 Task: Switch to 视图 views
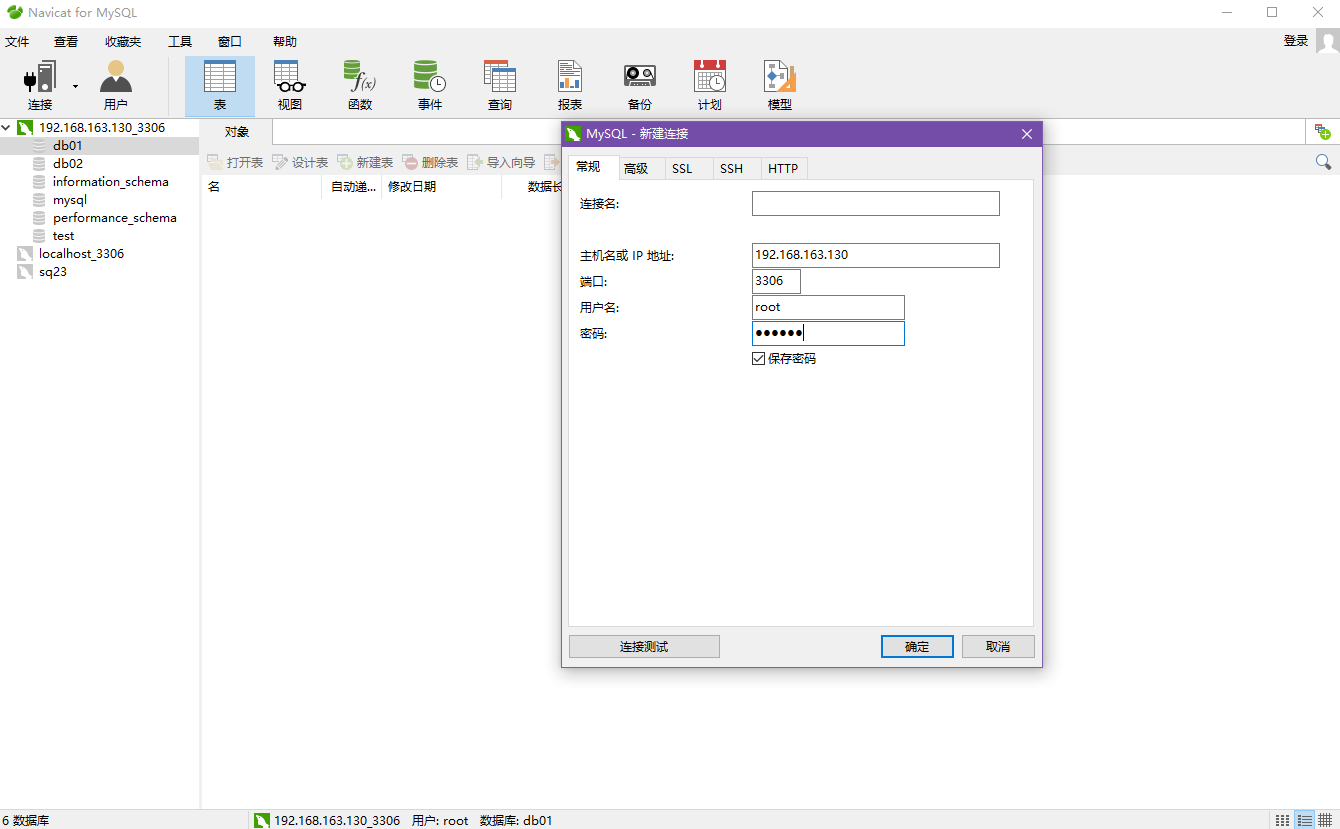(290, 86)
